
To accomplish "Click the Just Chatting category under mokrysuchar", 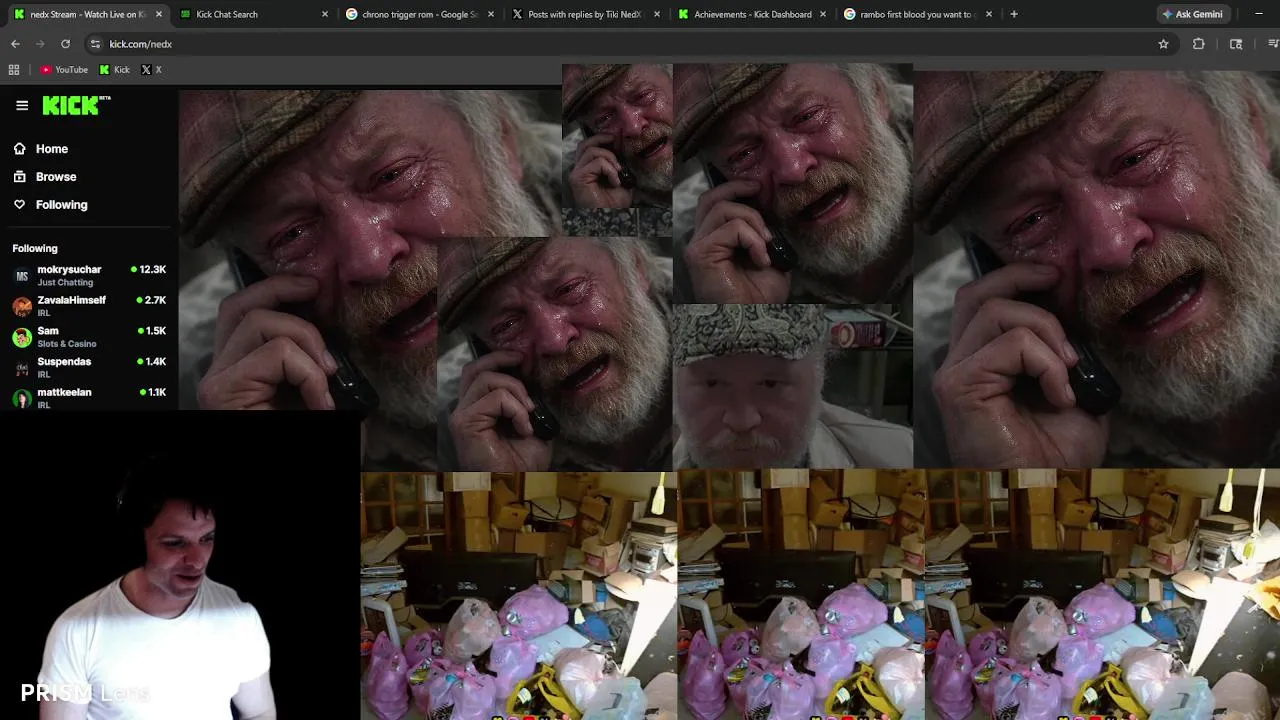I will (x=65, y=283).
